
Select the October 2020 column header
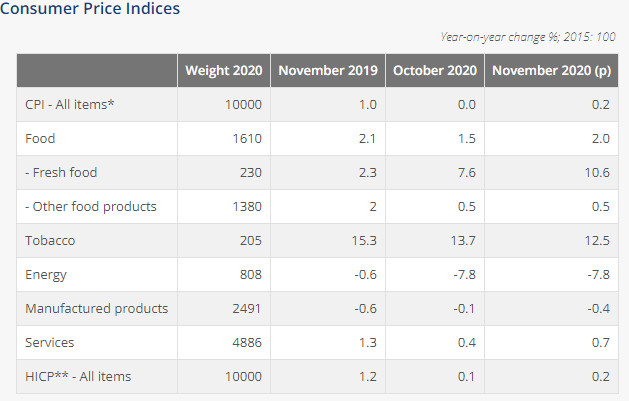pos(434,70)
